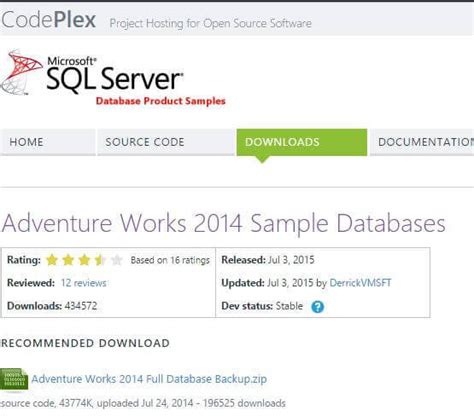Open the HOME tab
Viewport: 474px width, 416px height.
tap(48, 142)
